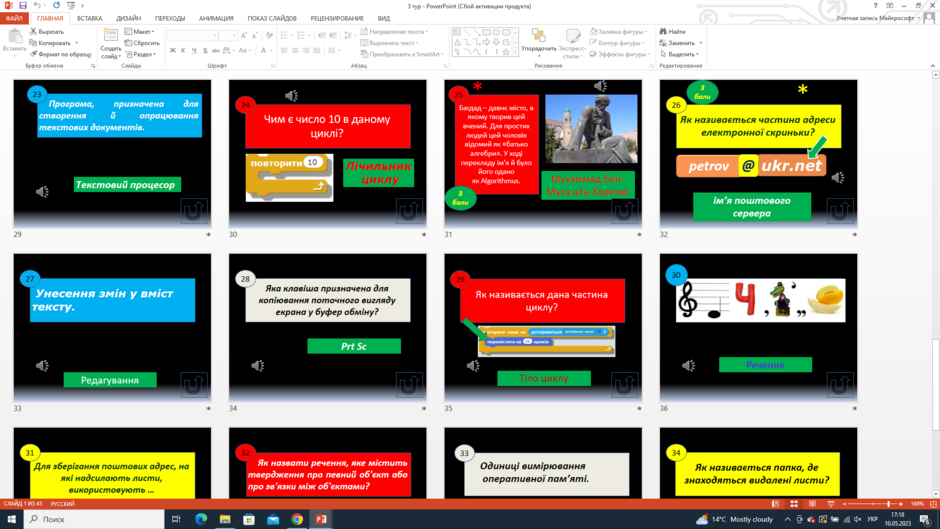The width and height of the screenshot is (940, 529).
Task: Expand the Макет layout dropdown
Action: [x=140, y=31]
